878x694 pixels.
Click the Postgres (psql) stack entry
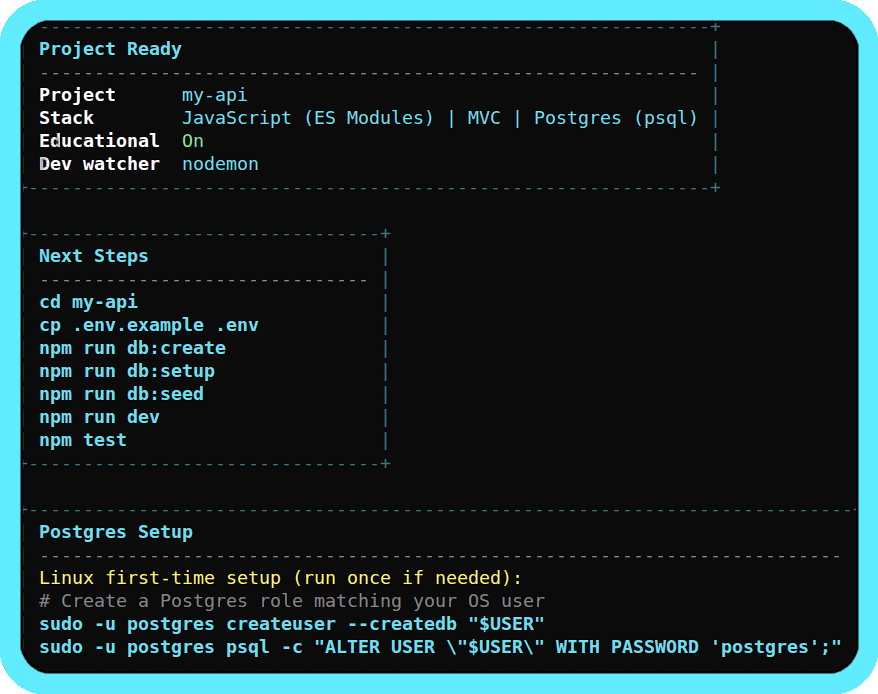point(610,117)
